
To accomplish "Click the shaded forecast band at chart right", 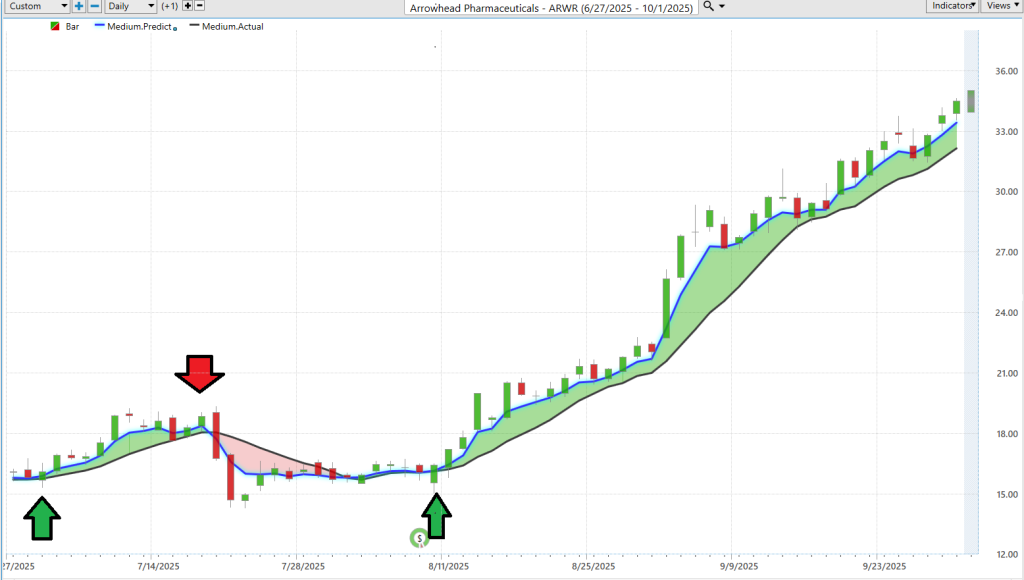I will [971, 292].
